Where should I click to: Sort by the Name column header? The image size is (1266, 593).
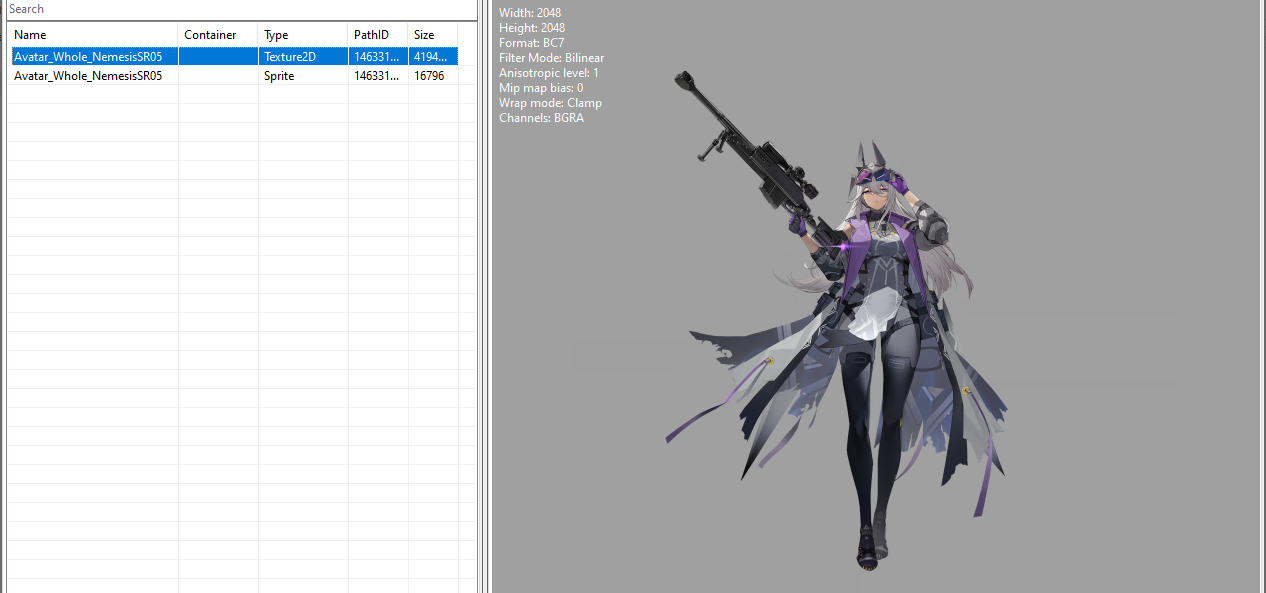94,35
